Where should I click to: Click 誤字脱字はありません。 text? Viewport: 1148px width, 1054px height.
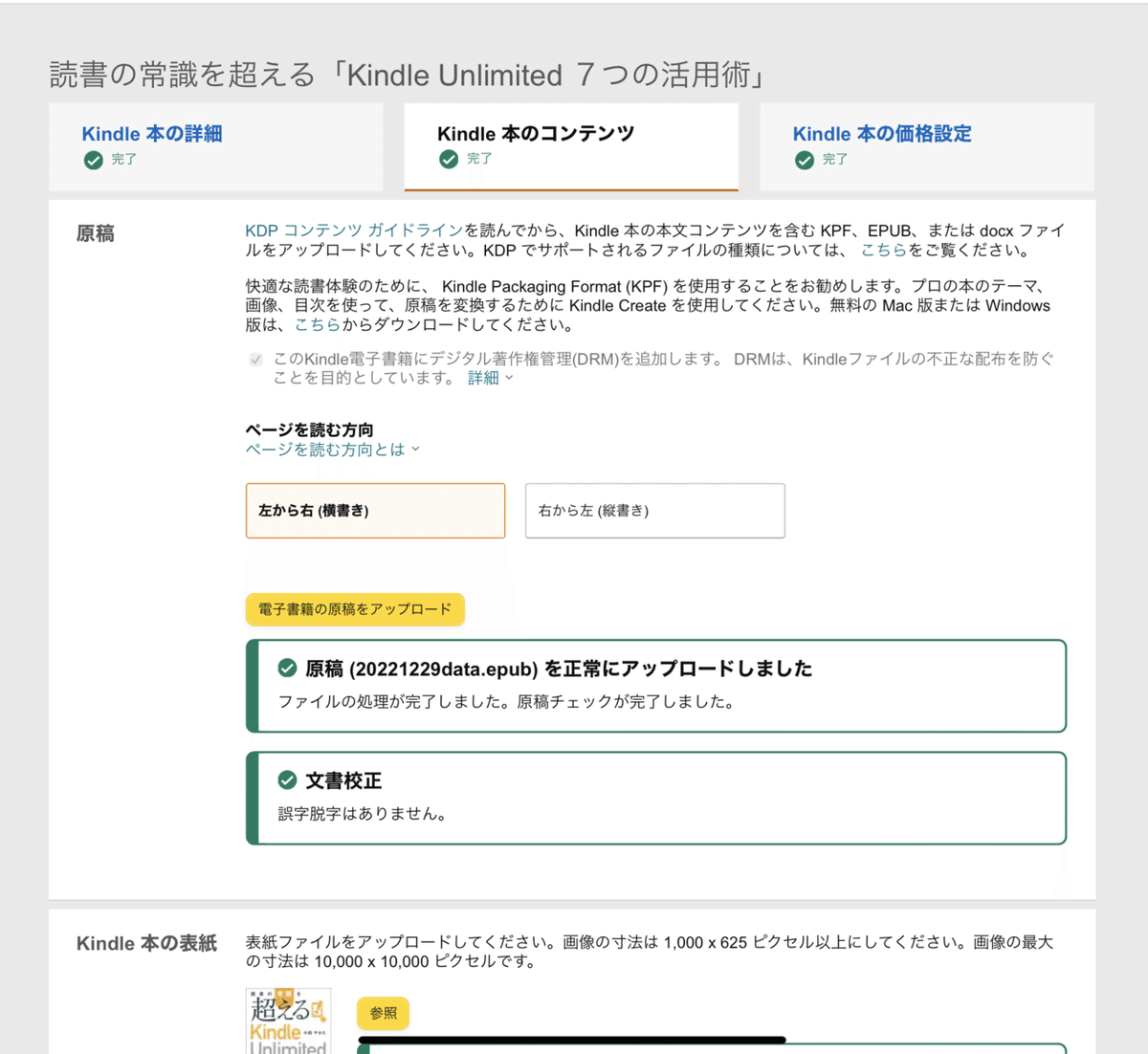coord(363,814)
